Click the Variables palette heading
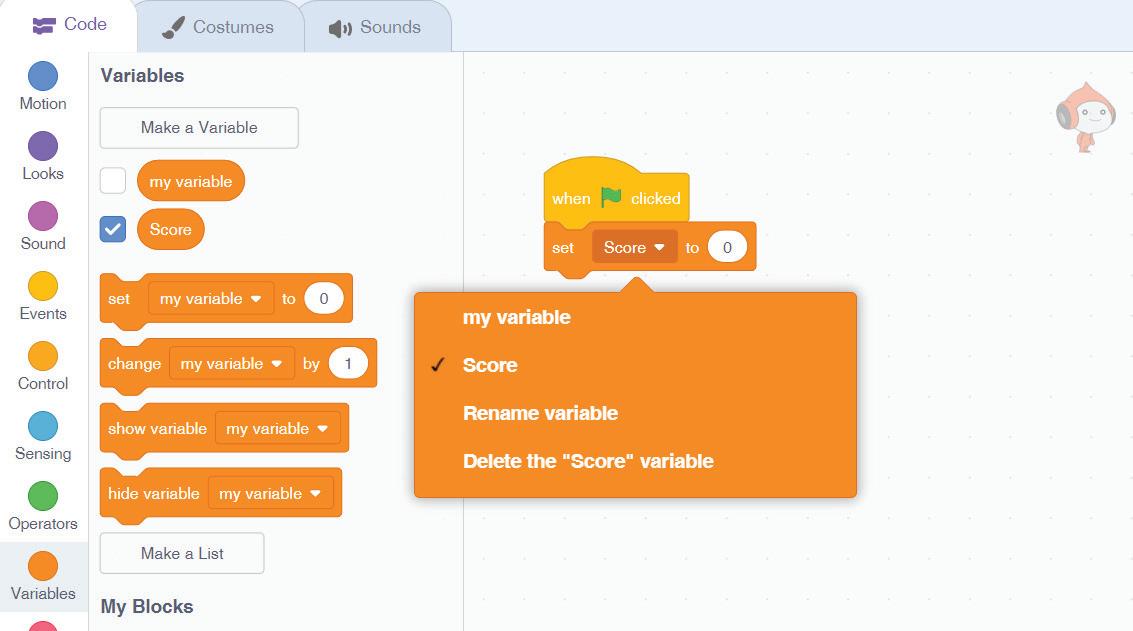The image size is (1133, 631). pos(142,75)
